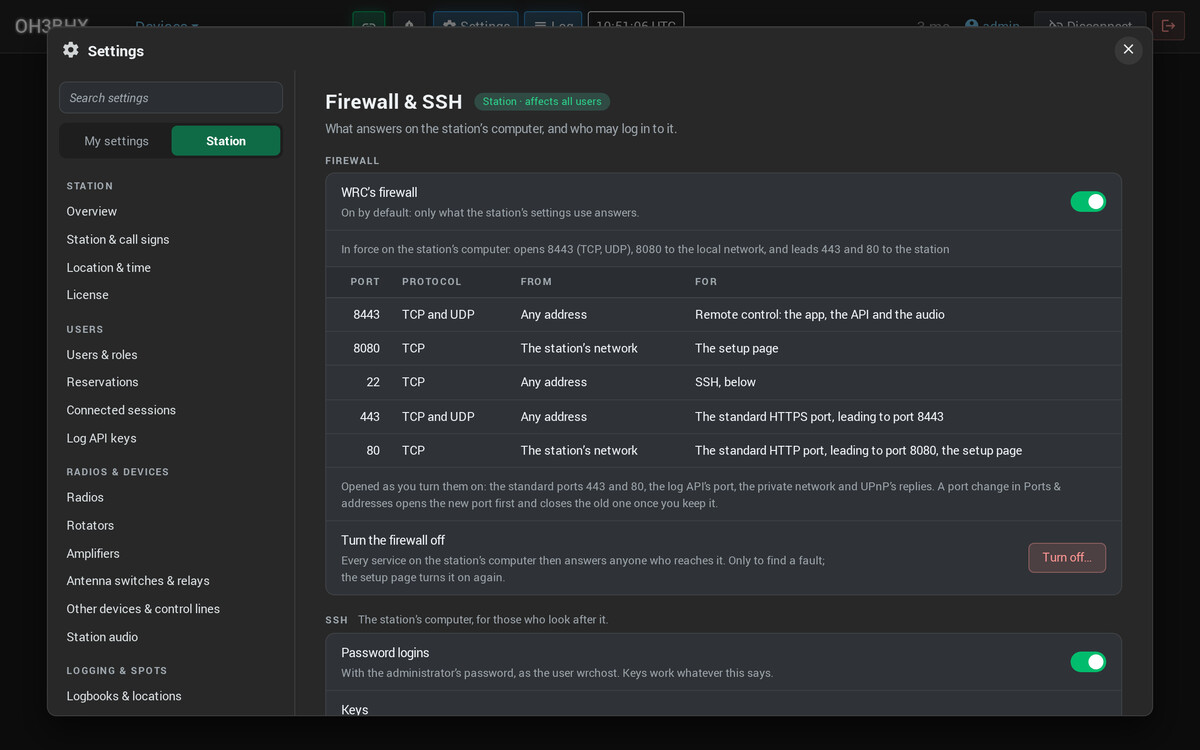The image size is (1200, 750).
Task: Open the Devices dropdown in the top bar
Action: click(x=167, y=26)
